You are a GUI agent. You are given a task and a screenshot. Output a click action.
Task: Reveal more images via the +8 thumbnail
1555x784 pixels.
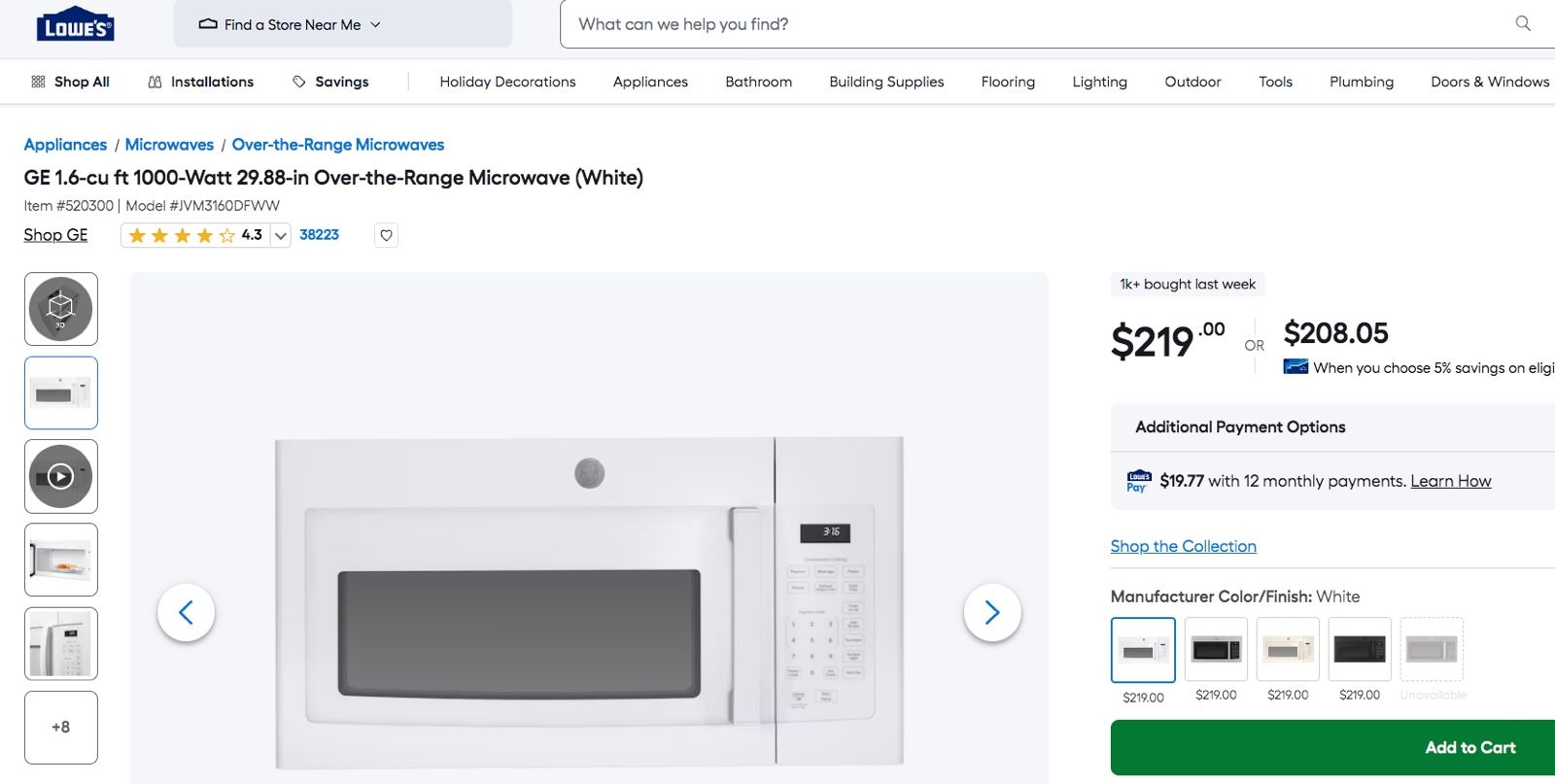[x=60, y=727]
